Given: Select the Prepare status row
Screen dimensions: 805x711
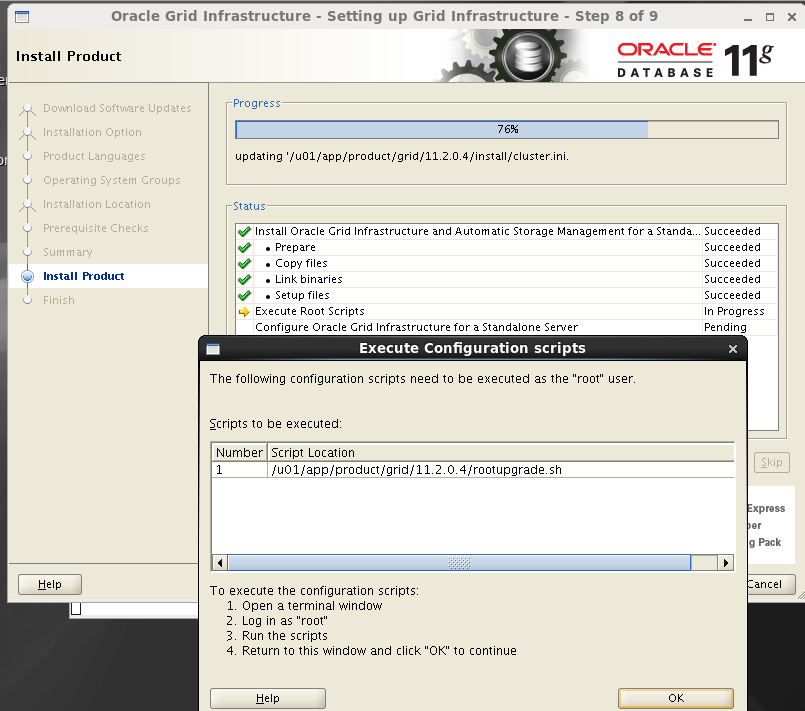Looking at the screenshot, I should 507,247.
